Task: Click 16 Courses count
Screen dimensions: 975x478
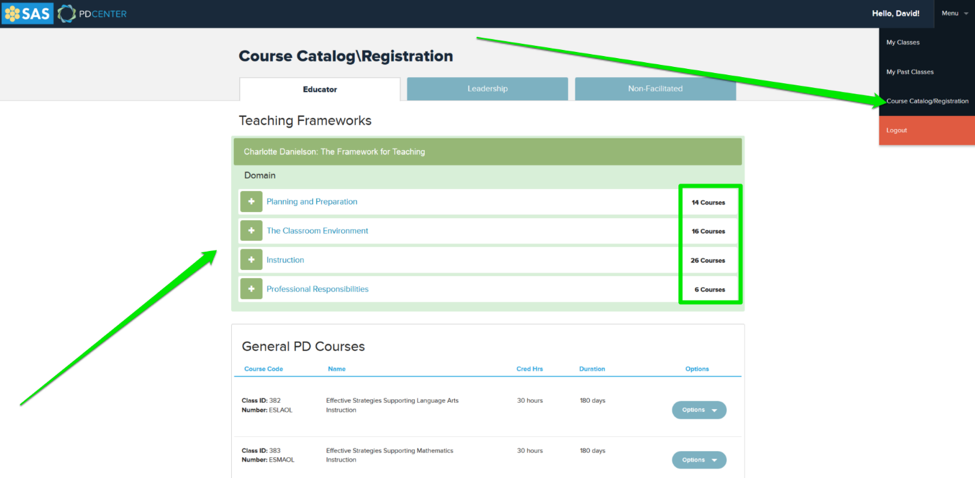Action: click(708, 231)
